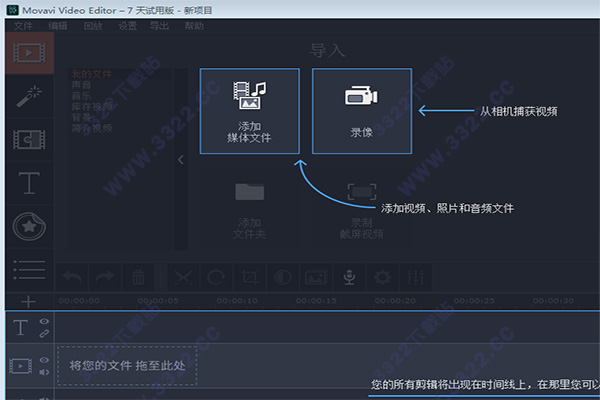
Task: Select 音乐 in the list
Action: point(82,95)
